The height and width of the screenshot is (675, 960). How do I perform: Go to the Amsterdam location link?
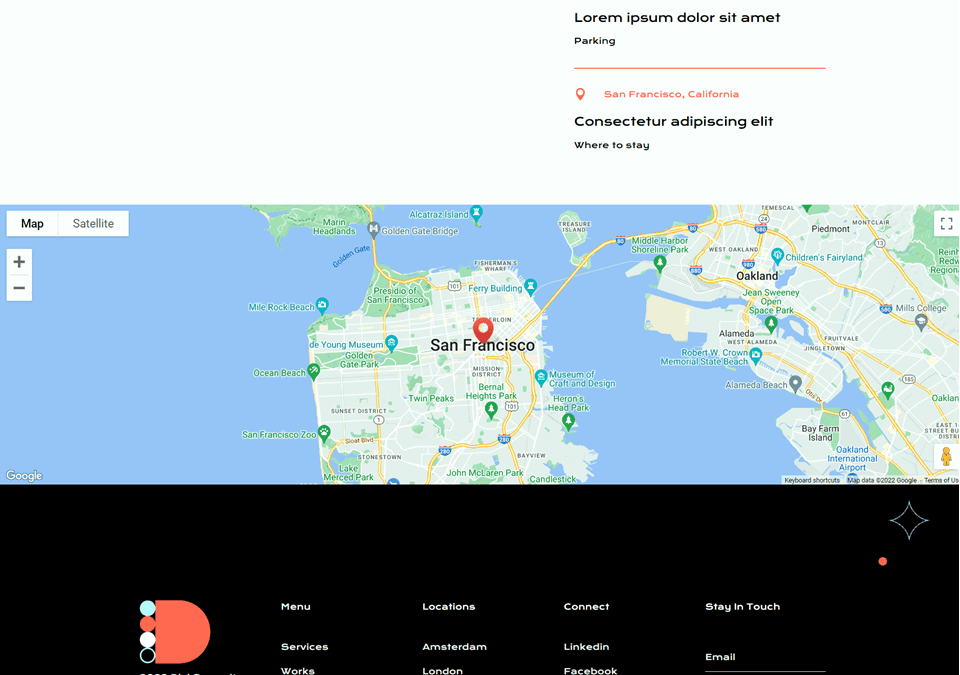coord(454,647)
